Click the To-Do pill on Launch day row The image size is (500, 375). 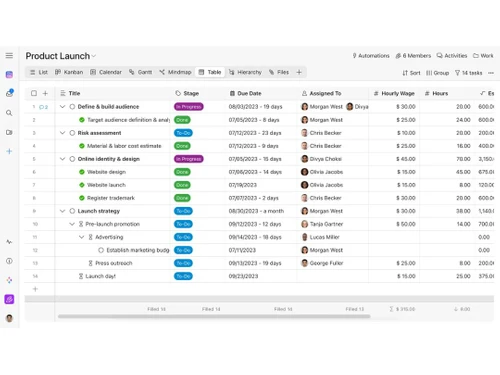[183, 276]
